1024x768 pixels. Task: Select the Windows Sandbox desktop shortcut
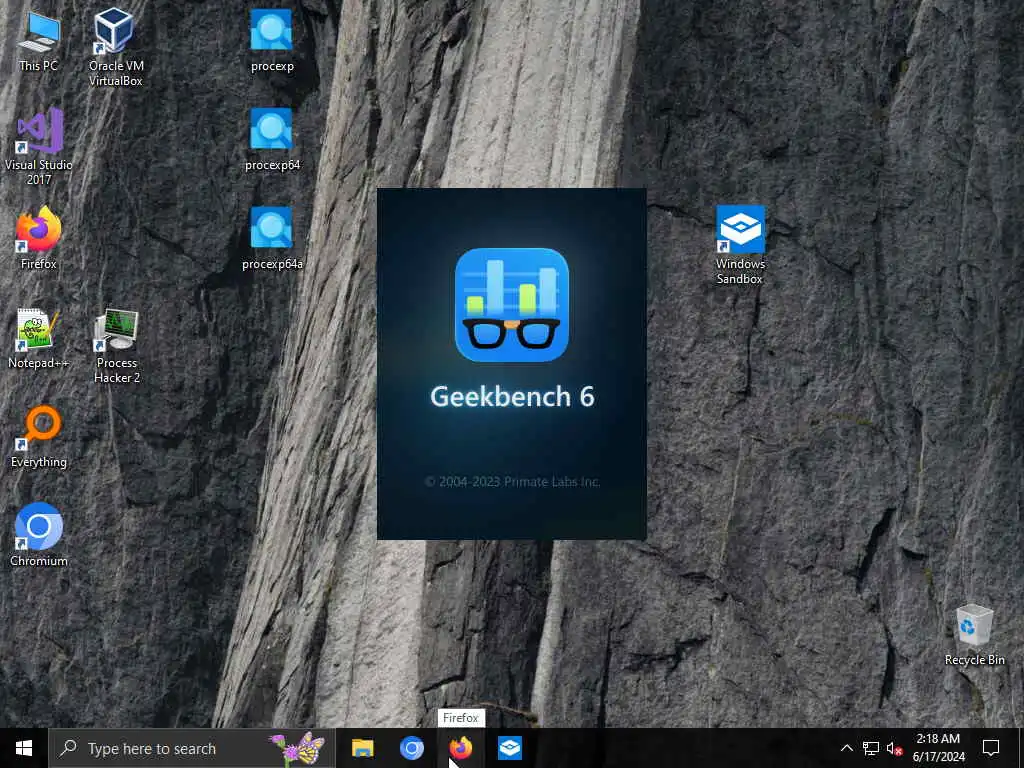click(x=740, y=245)
